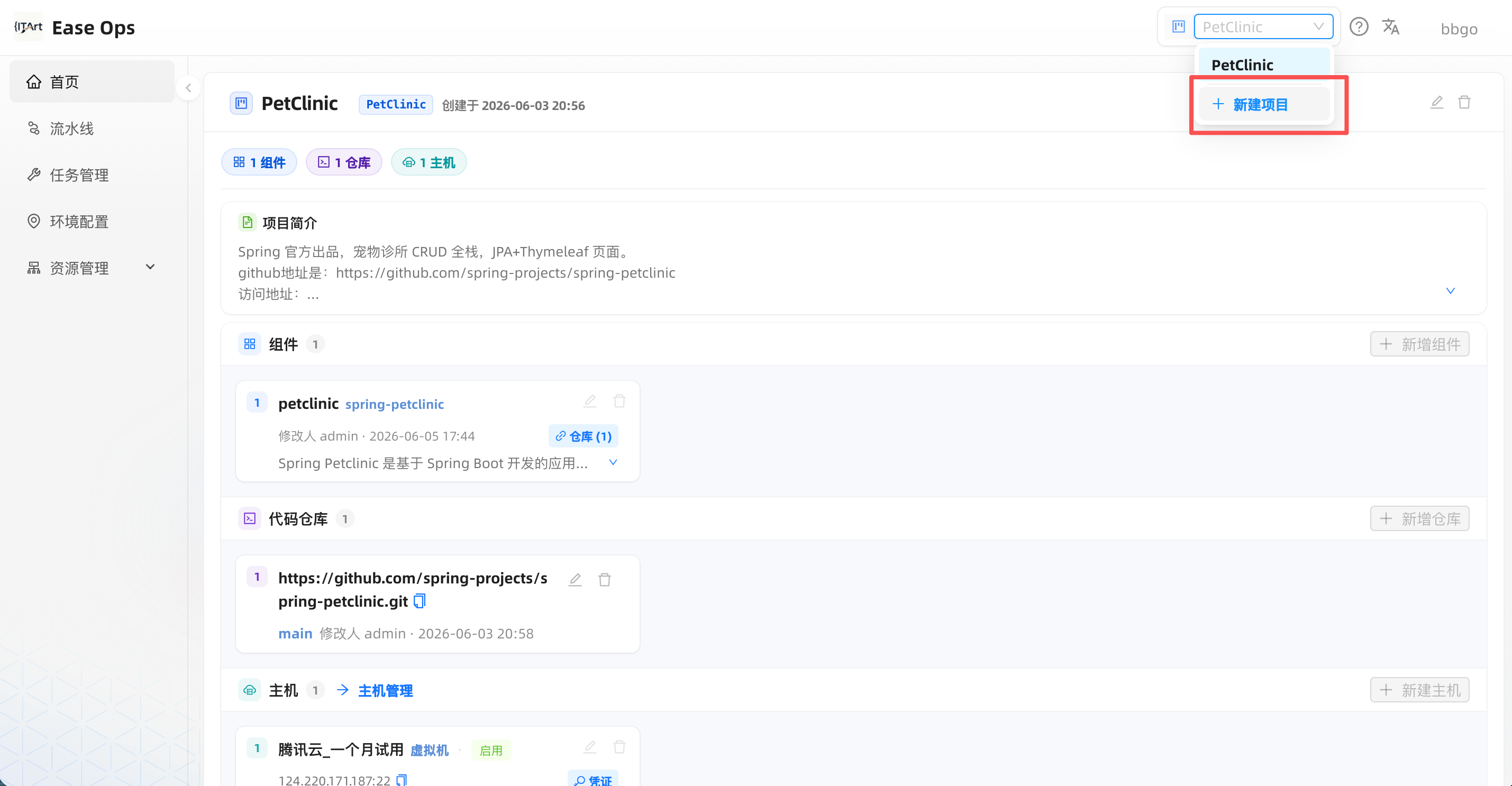Screen dimensions: 1512x786
Task: Click the github地址 URL text line
Action: click(x=457, y=273)
